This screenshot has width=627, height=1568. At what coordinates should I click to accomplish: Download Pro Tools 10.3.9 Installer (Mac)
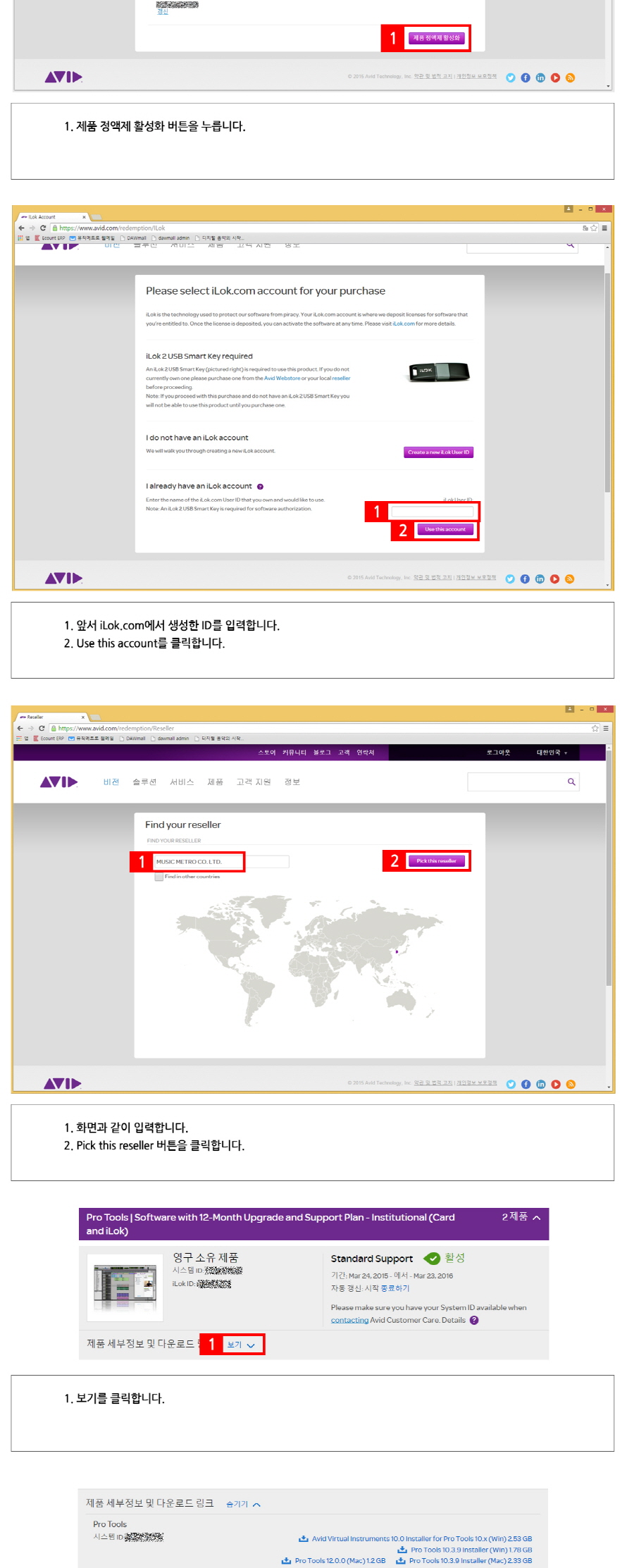click(464, 1561)
